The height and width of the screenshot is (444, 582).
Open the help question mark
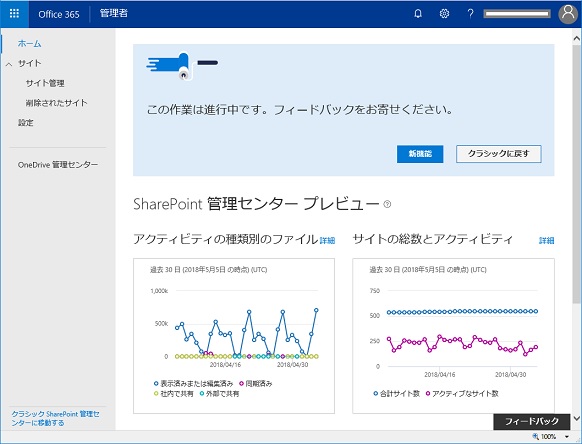pyautogui.click(x=470, y=14)
